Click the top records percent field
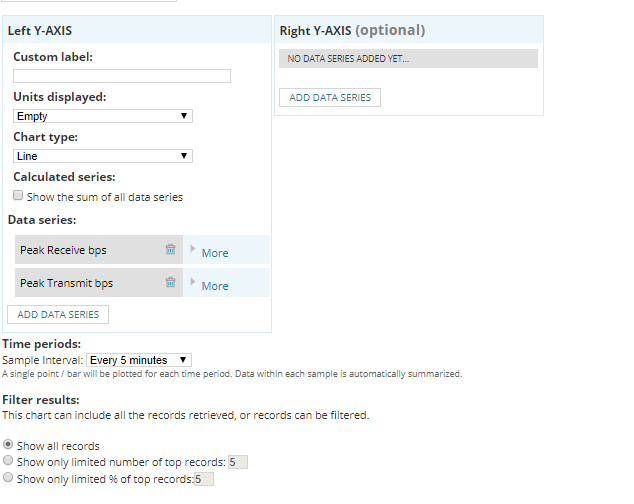Viewport: 634px width, 504px height. (x=203, y=479)
